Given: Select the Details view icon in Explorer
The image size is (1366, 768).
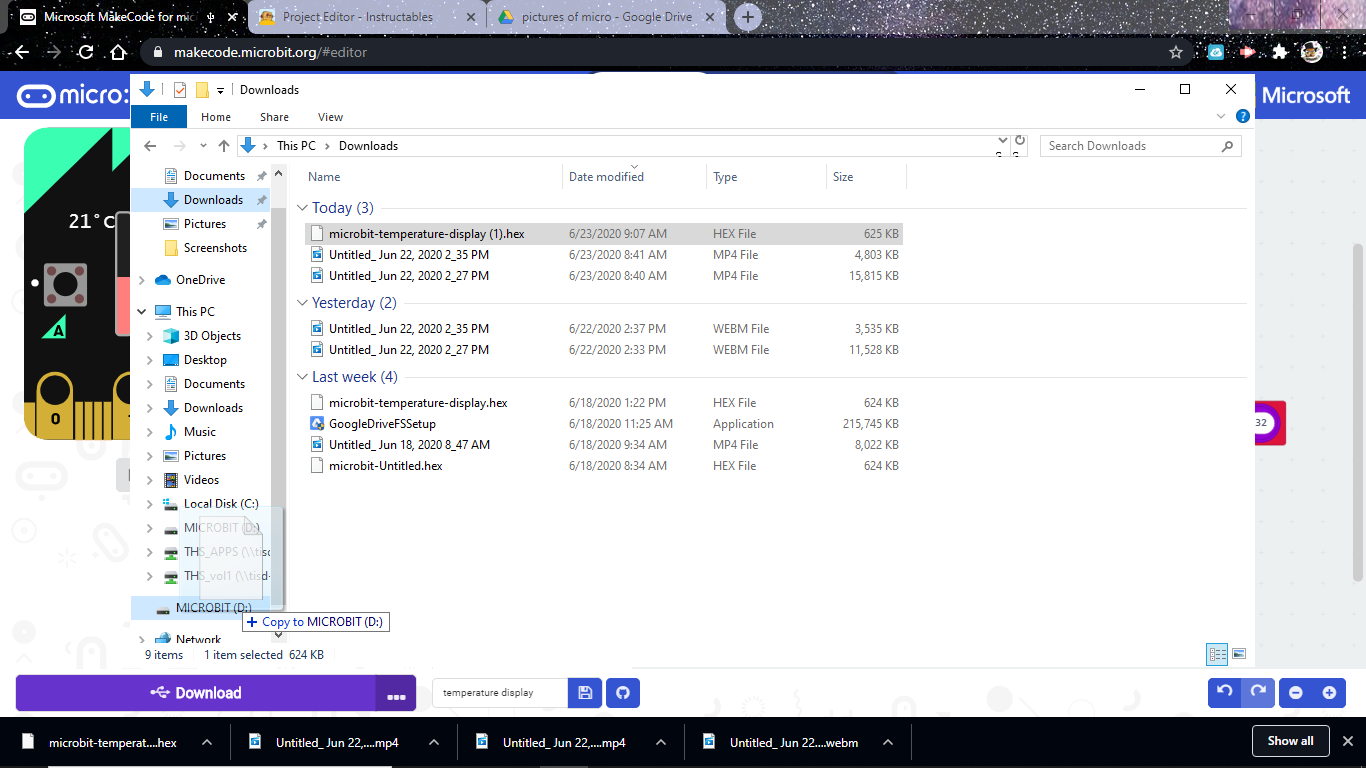Looking at the screenshot, I should (1217, 653).
